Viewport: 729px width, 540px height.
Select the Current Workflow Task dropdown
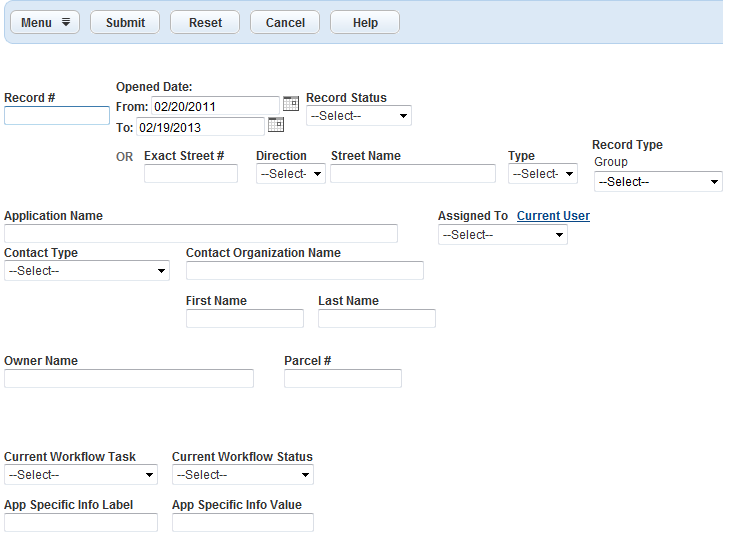tap(81, 475)
